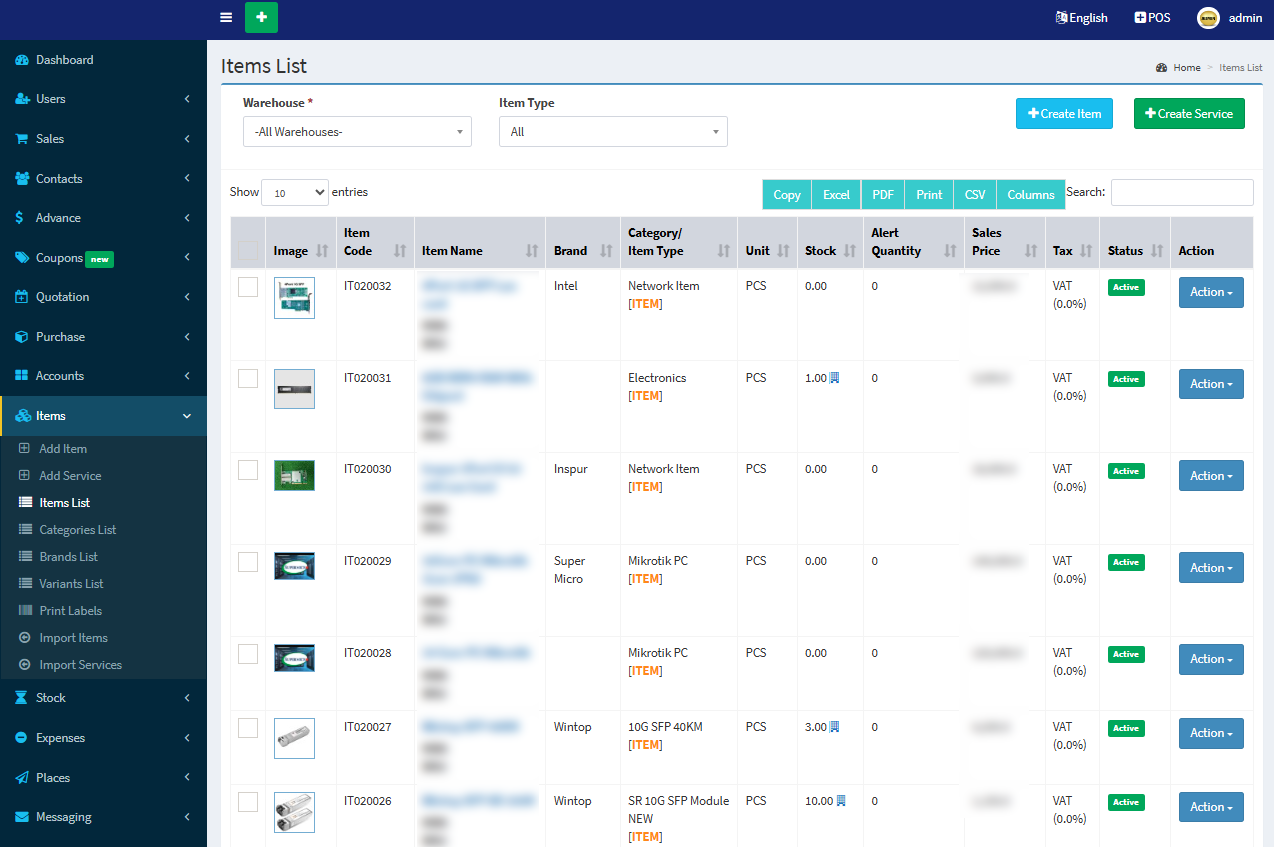Change the show entries count selector
Screen dimensions: 1274x847
(294, 193)
